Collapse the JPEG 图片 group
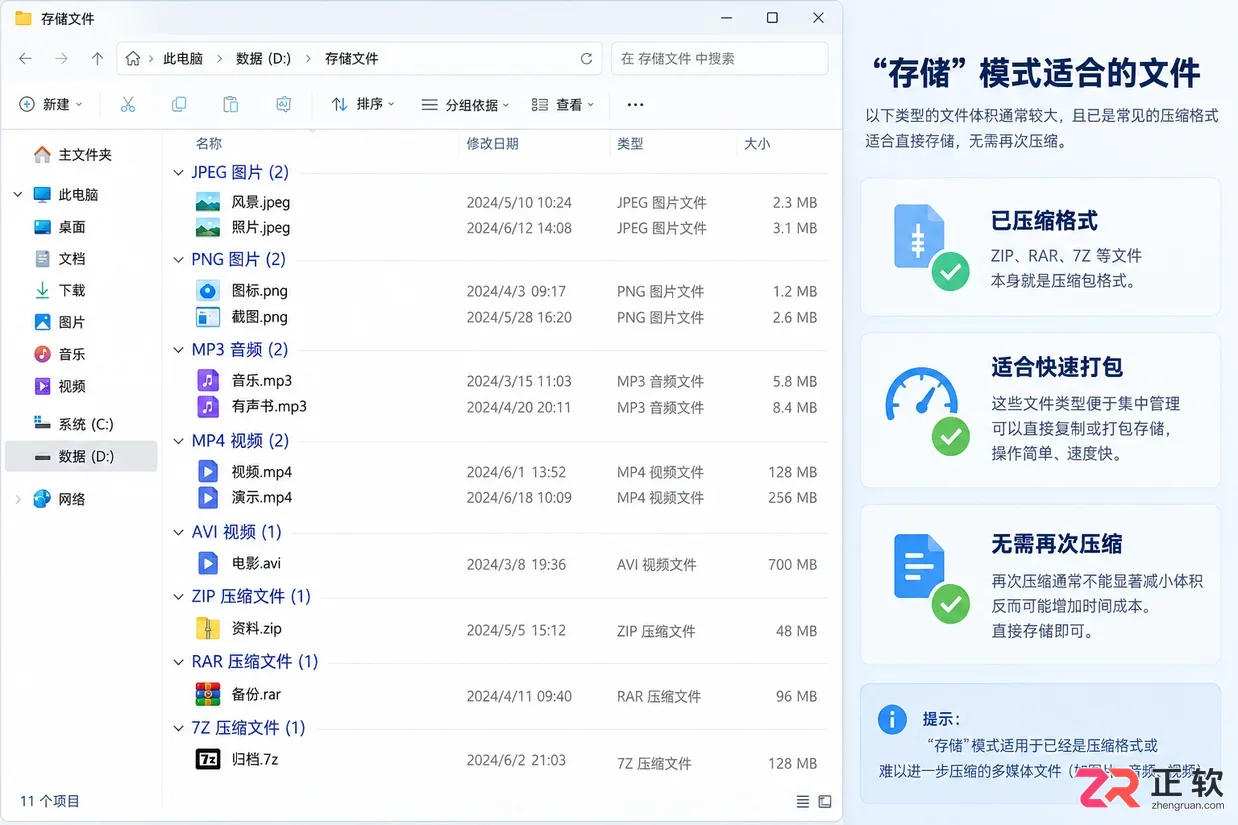Image resolution: width=1238 pixels, height=825 pixels. (179, 172)
